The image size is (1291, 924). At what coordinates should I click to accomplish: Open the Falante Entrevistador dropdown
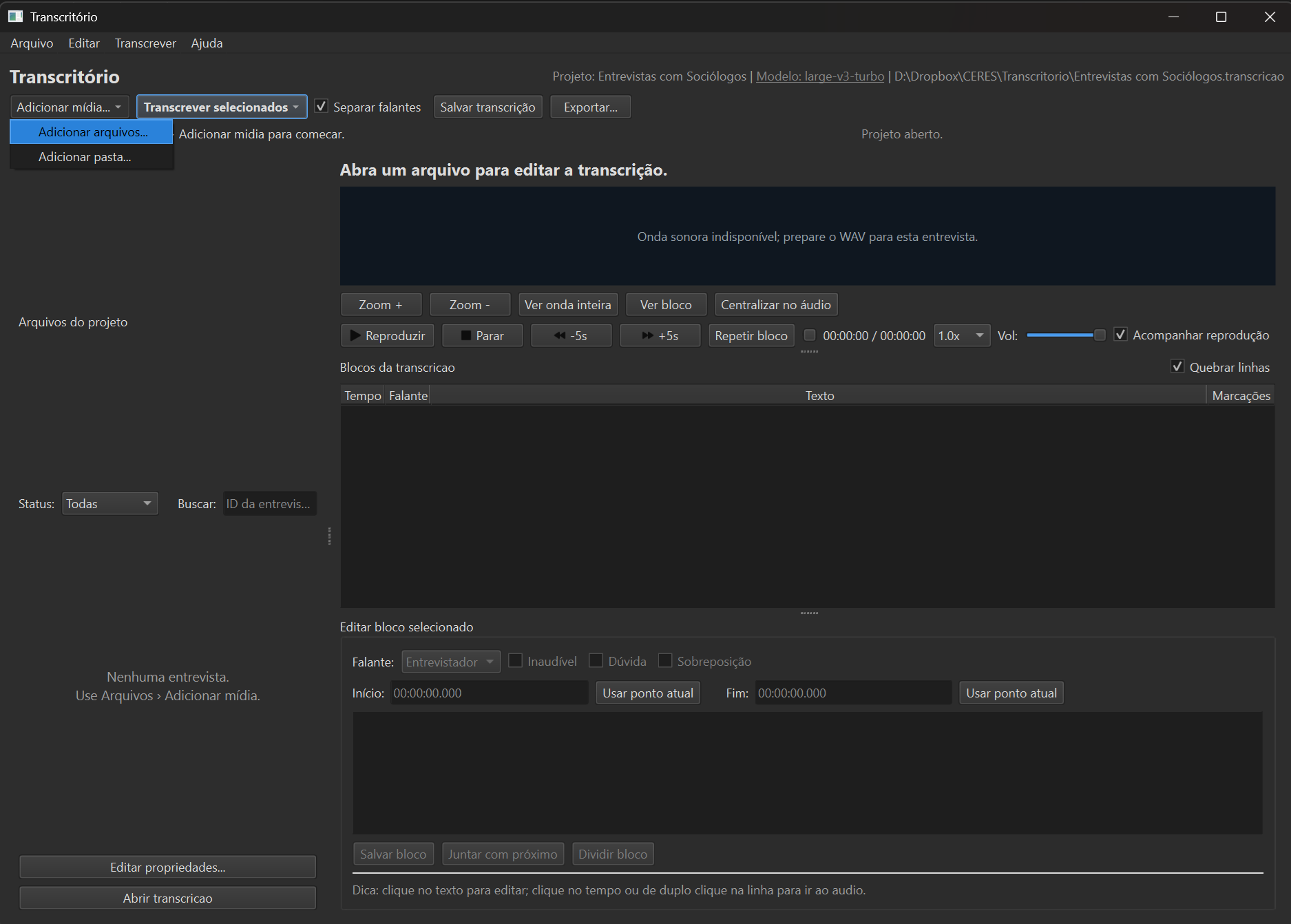[x=451, y=662]
